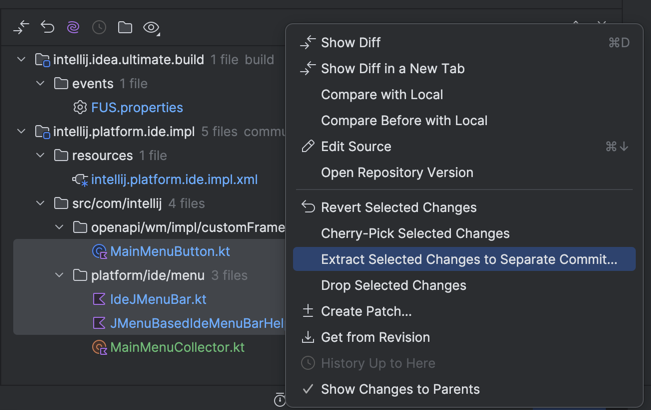Collapse the platform/ide/menu folder node
The height and width of the screenshot is (410, 651).
point(59,275)
